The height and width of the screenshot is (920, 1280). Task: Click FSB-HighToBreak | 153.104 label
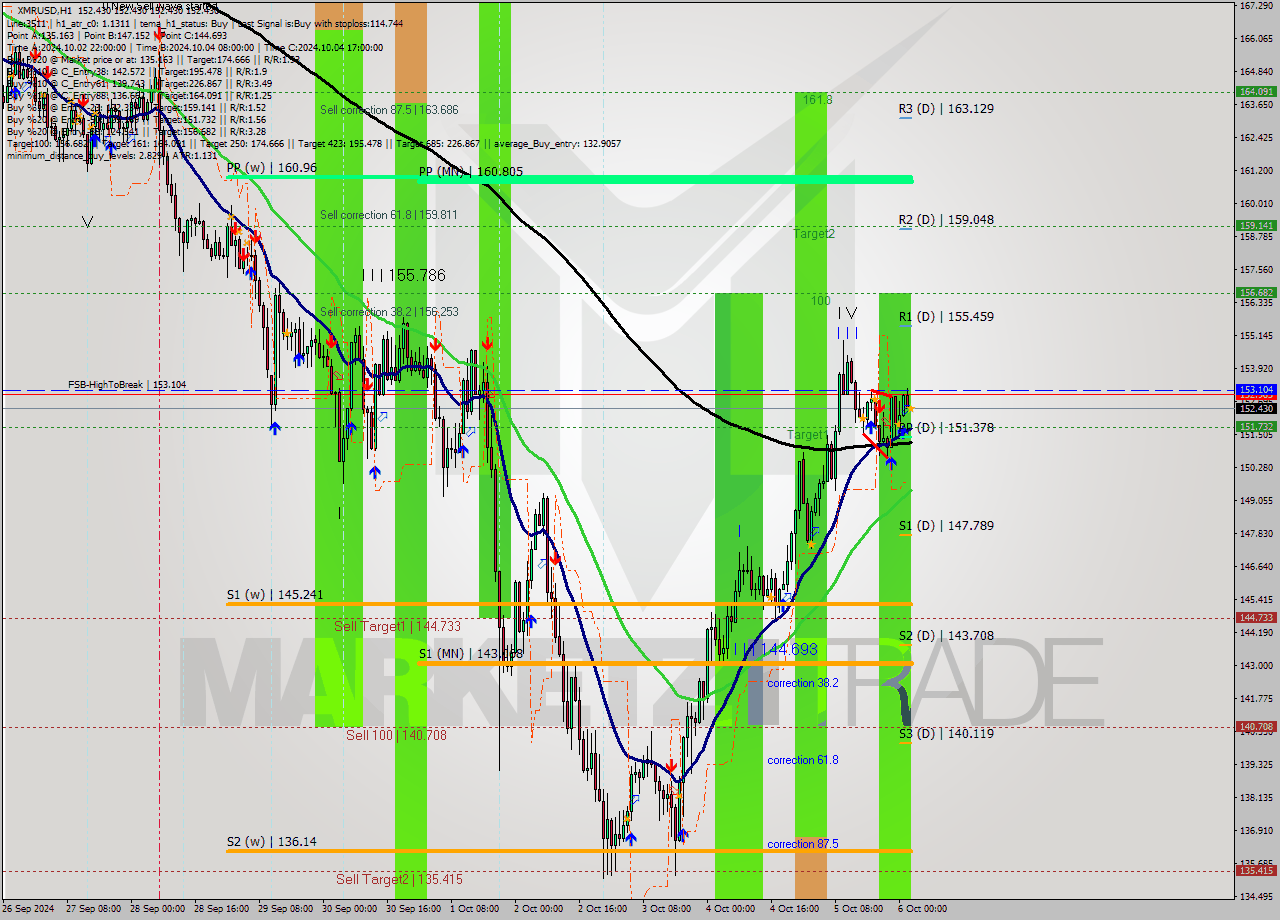coord(127,384)
